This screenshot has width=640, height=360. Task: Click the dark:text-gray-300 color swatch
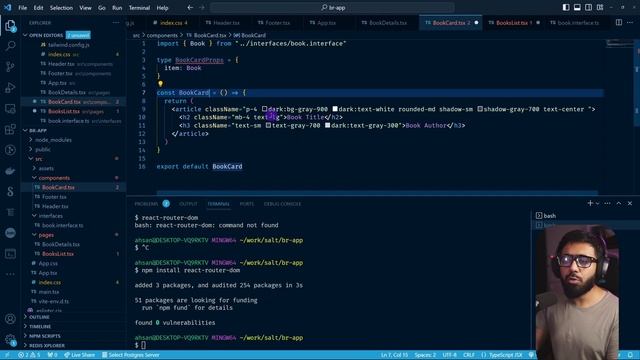(327, 125)
